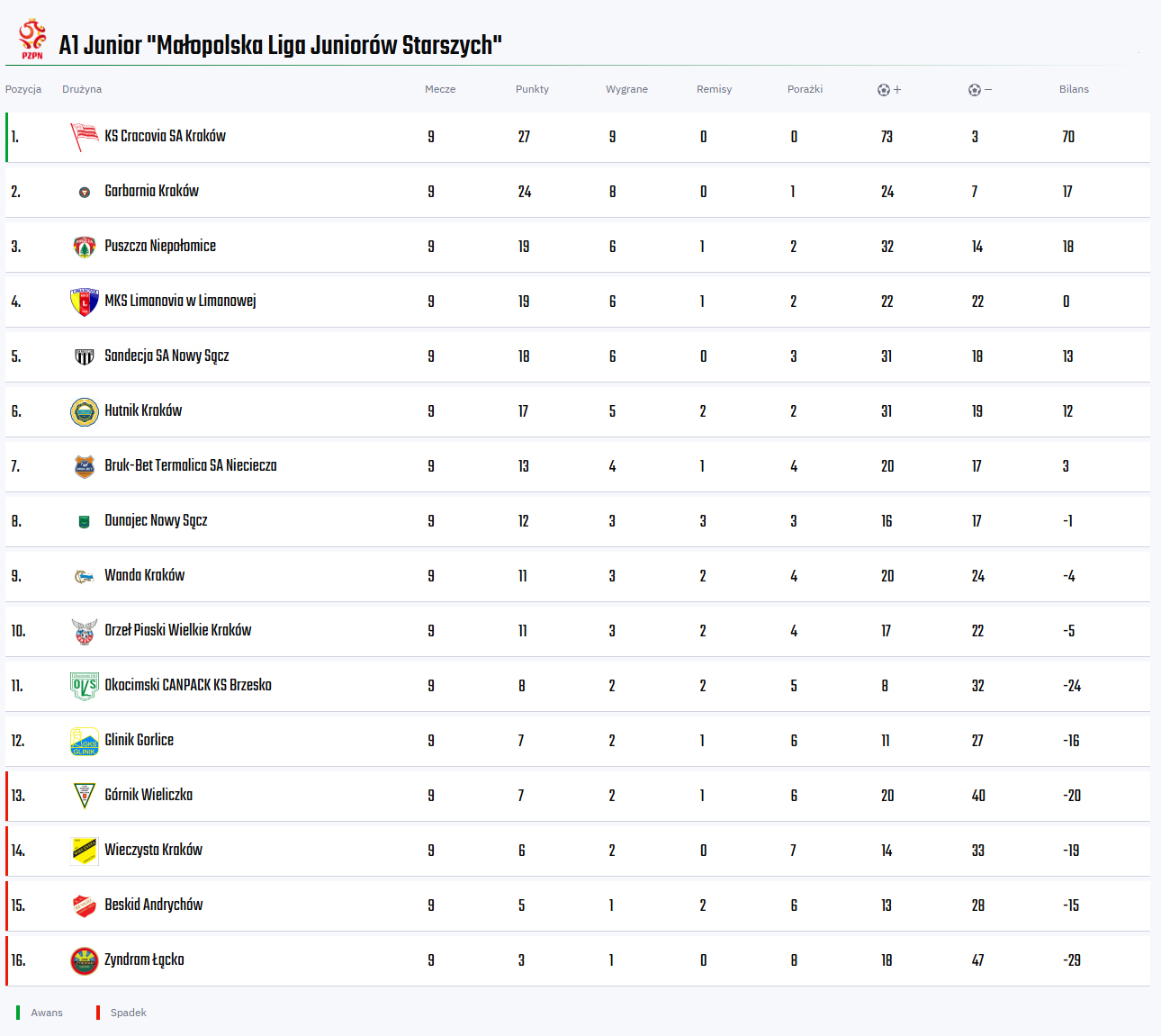
Task: Select the Wanda Kraków team name
Action: point(144,575)
